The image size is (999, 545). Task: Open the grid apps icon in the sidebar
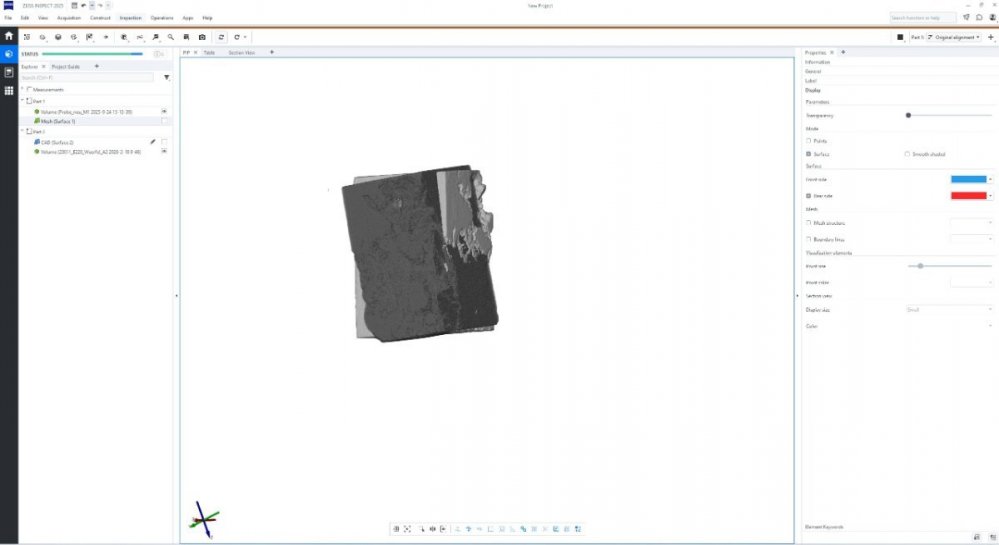pos(9,91)
